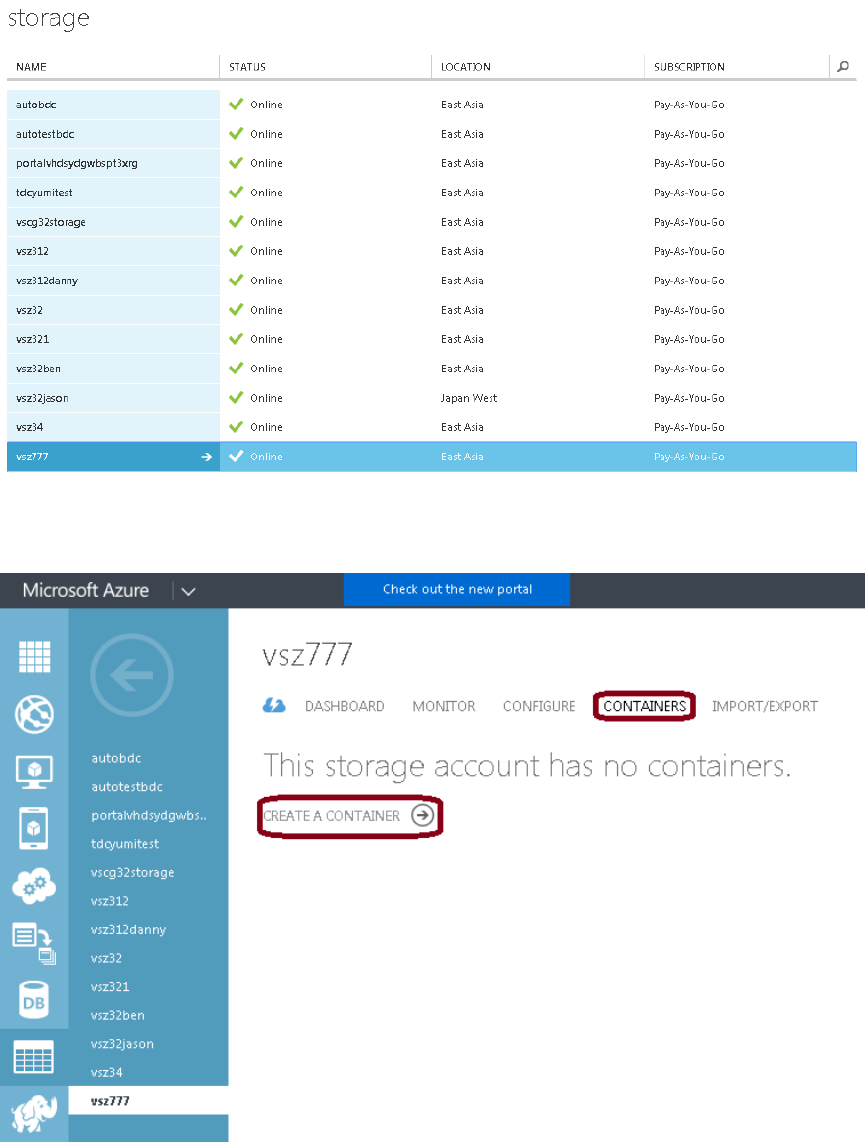
Task: Select vsz32 in the sidebar list
Action: (106, 958)
